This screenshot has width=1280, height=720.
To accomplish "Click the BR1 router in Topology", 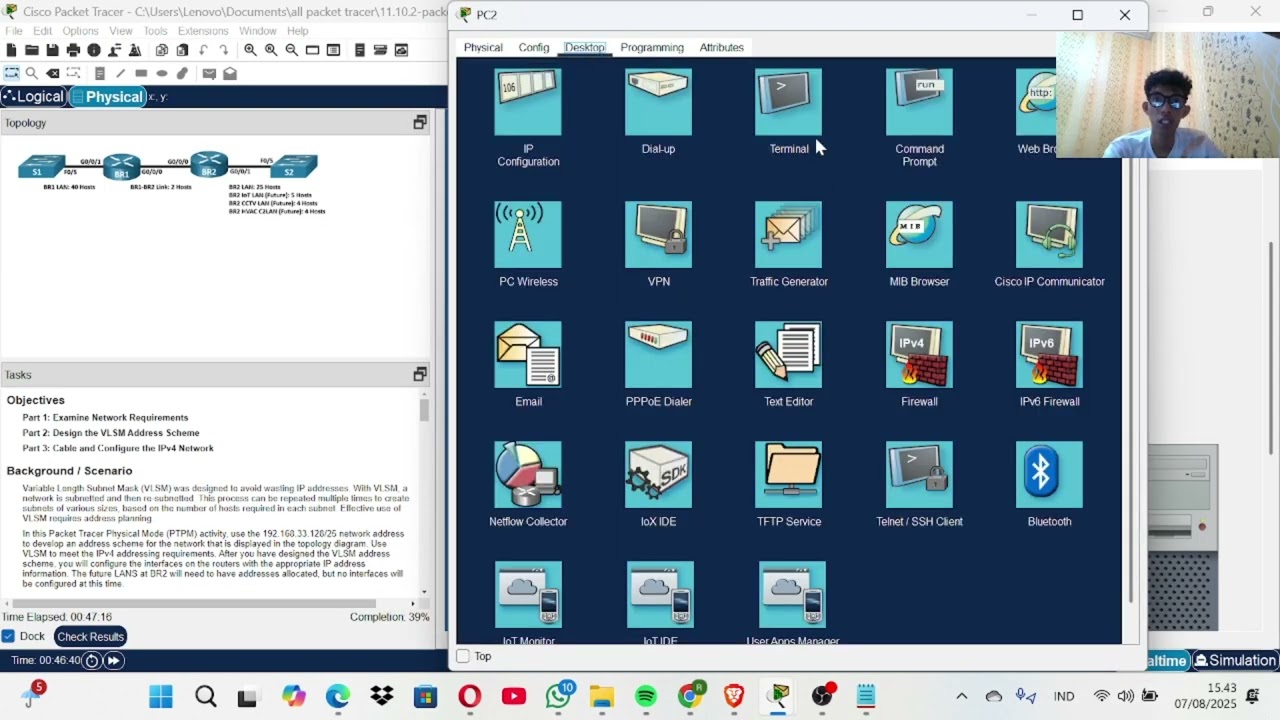I will point(122,166).
